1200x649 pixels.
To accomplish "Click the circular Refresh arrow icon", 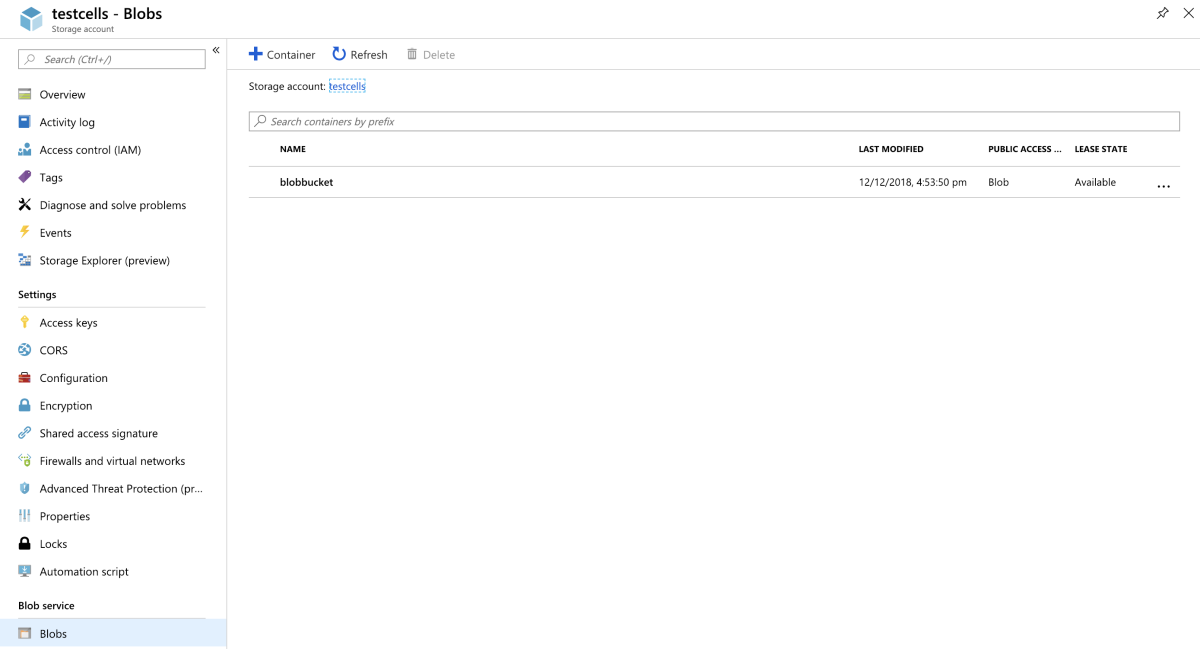I will 339,54.
